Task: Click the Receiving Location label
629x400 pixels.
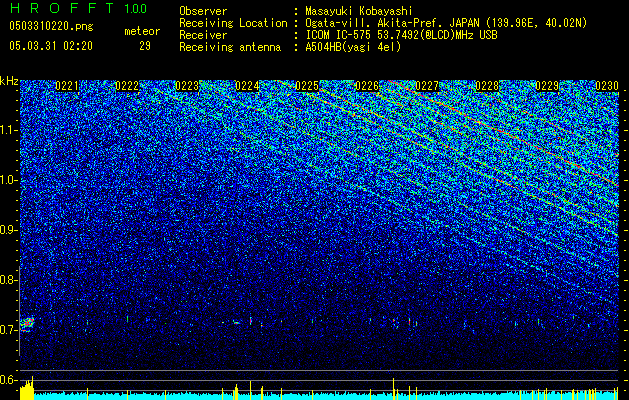Action: pos(233,23)
